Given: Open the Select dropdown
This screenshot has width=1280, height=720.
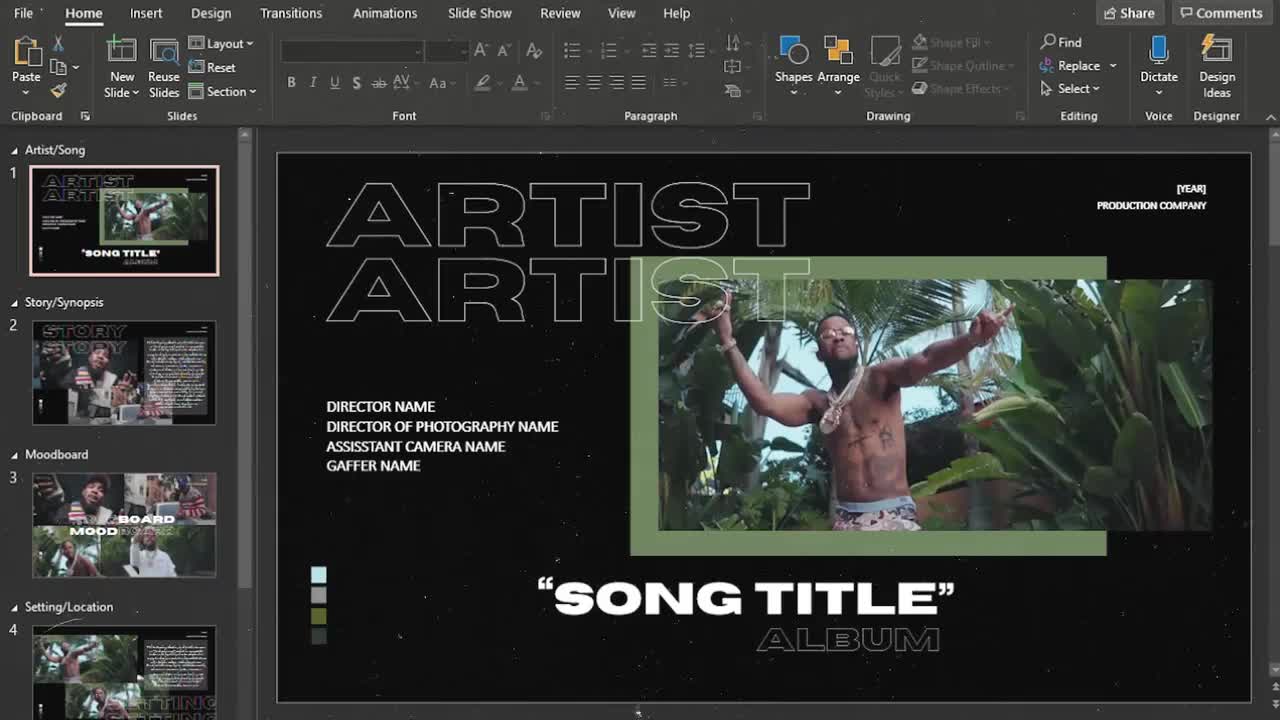Looking at the screenshot, I should click(x=1071, y=89).
